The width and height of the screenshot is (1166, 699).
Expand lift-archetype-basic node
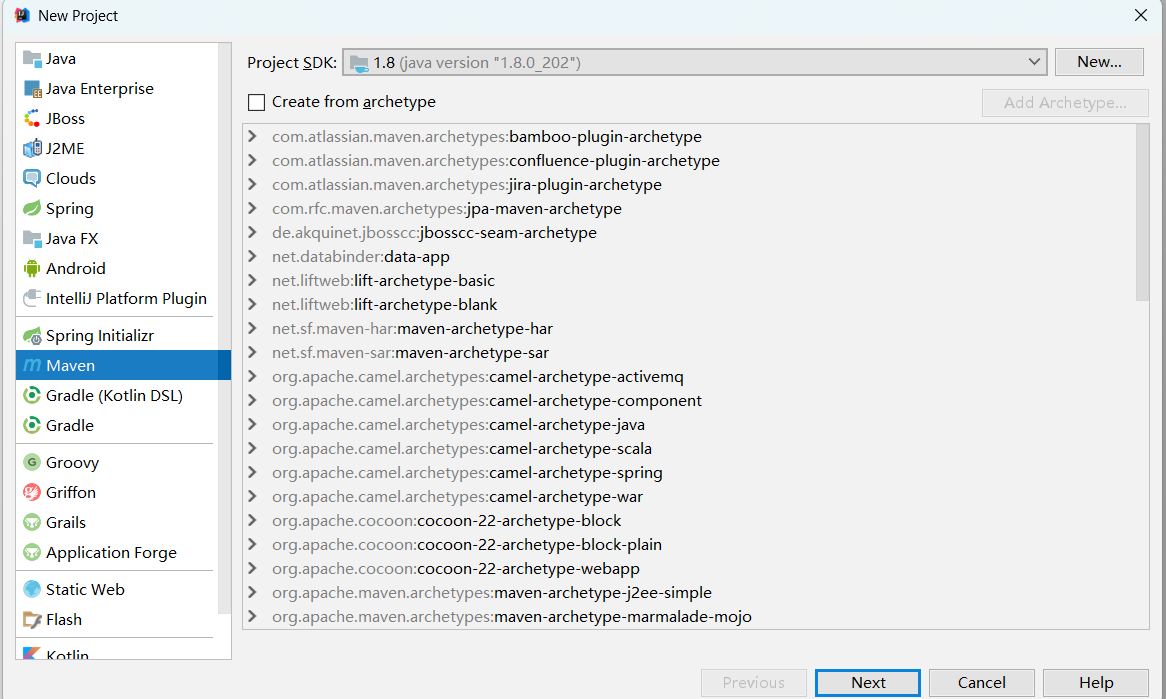point(252,280)
